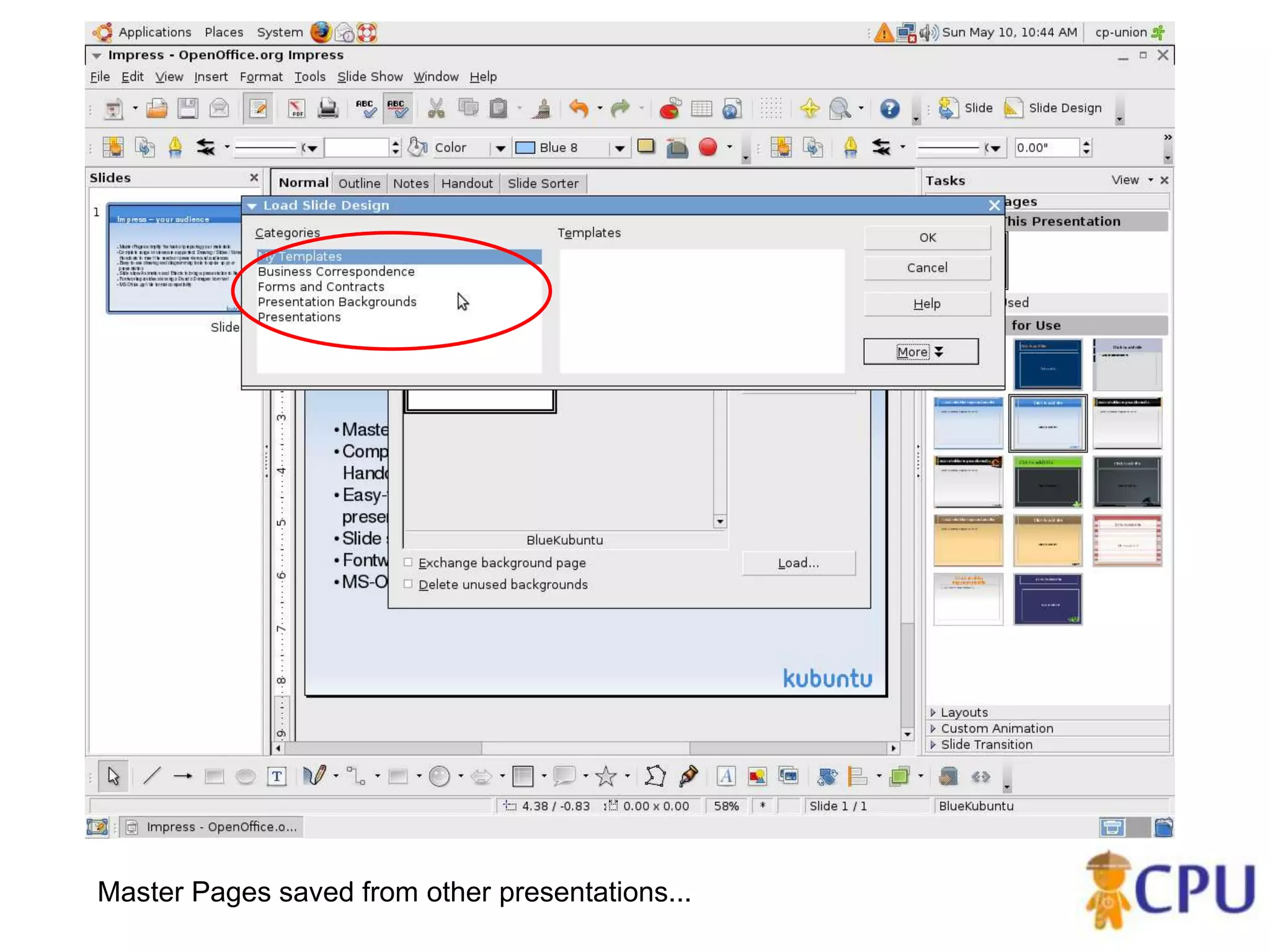Screen dimensions: 1270x952
Task: Click the 58% zoom value in status bar
Action: click(726, 806)
